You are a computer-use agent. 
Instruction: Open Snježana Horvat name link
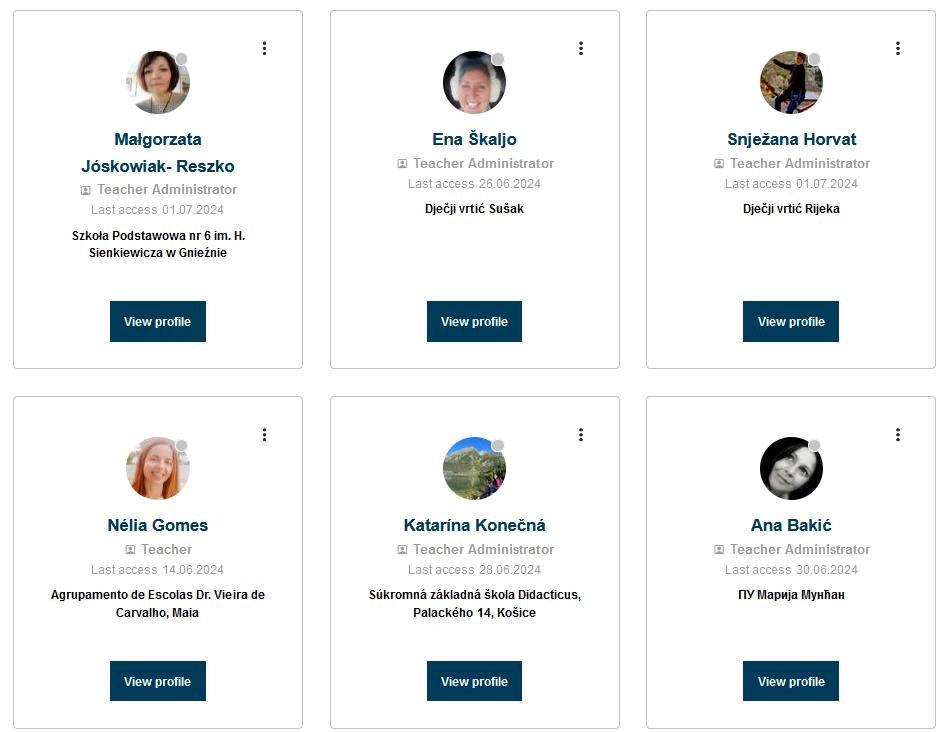click(791, 139)
